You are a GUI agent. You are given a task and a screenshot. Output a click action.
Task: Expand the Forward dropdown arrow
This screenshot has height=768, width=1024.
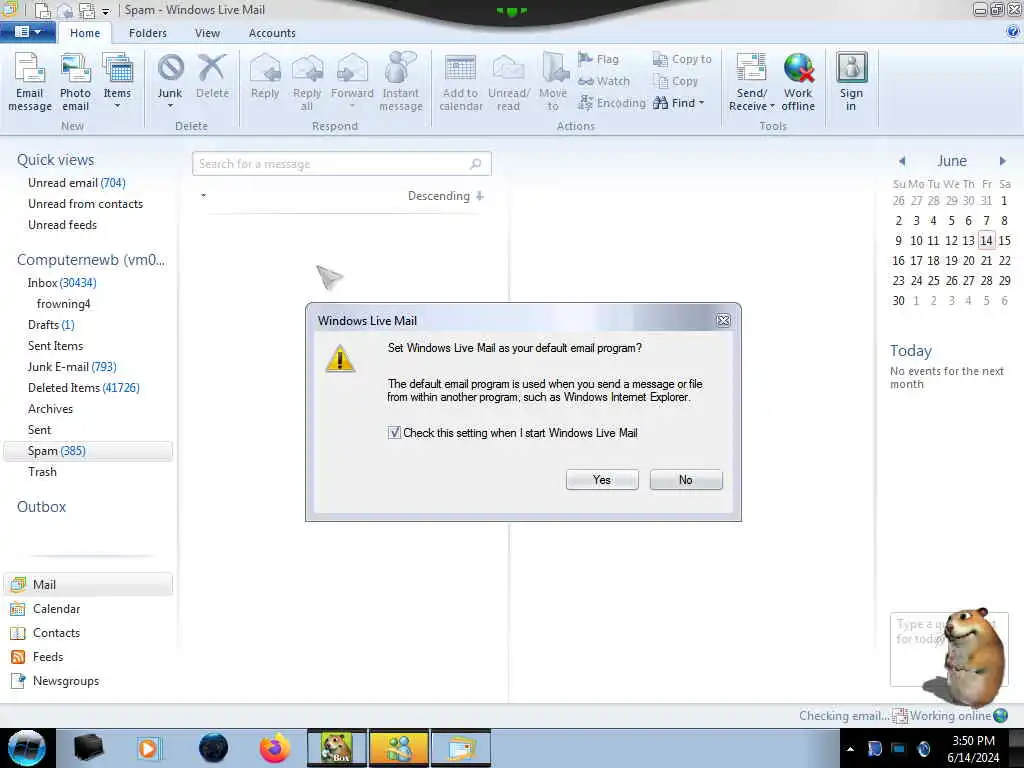[352, 106]
